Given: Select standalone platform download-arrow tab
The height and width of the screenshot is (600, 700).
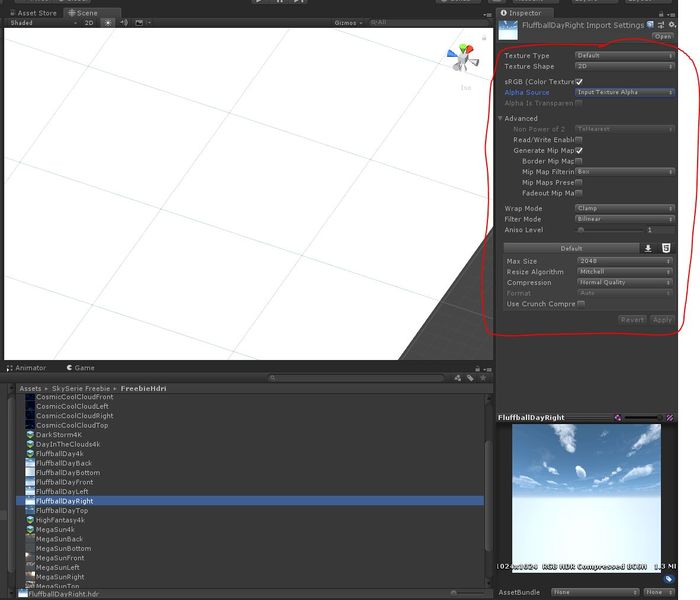Looking at the screenshot, I should 648,248.
